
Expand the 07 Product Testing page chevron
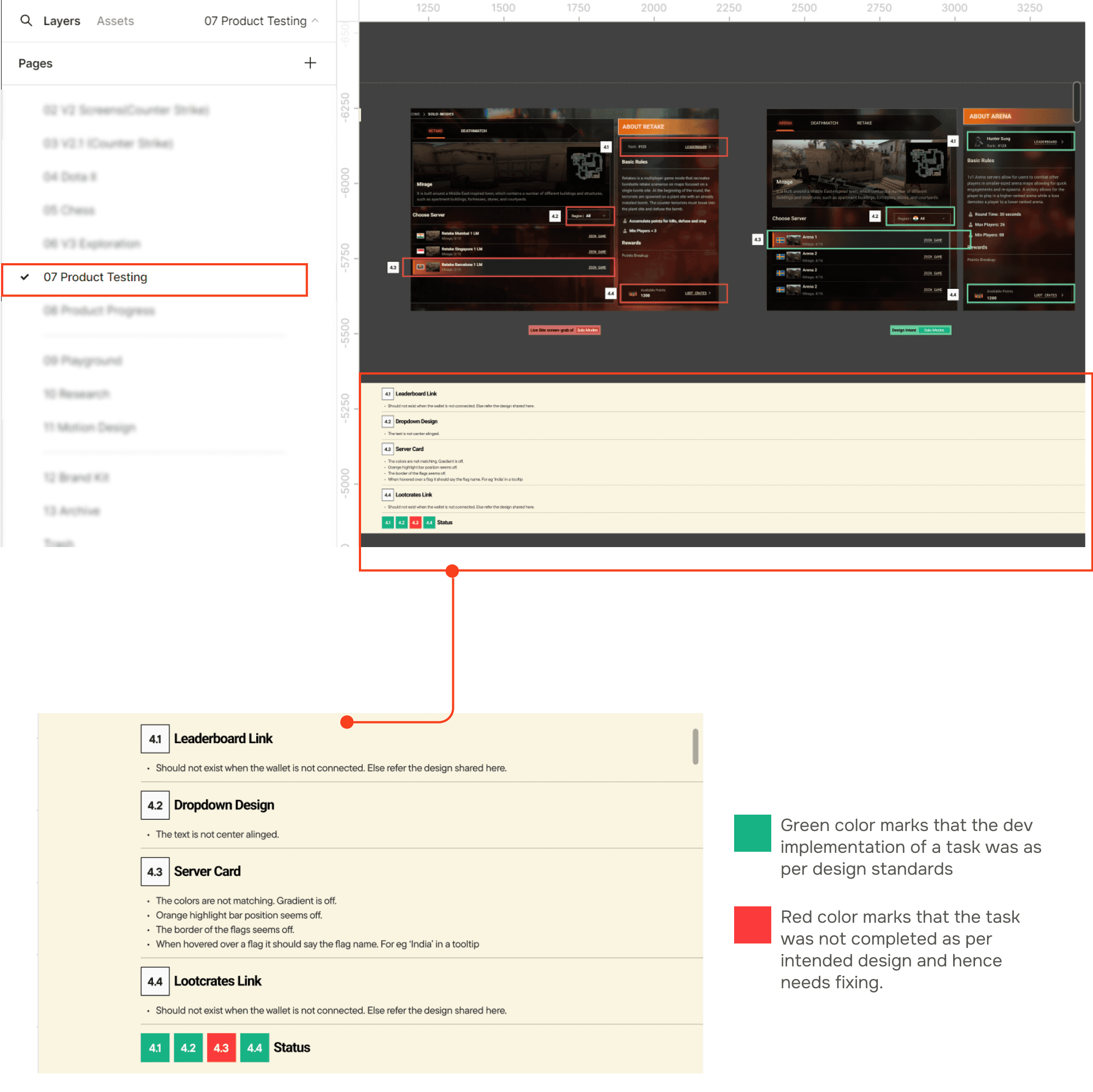315,21
